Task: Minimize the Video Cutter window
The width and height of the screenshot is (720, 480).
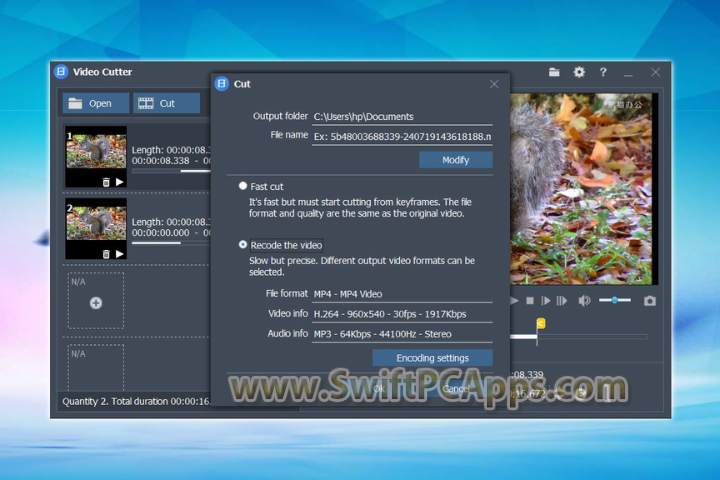Action: 628,73
